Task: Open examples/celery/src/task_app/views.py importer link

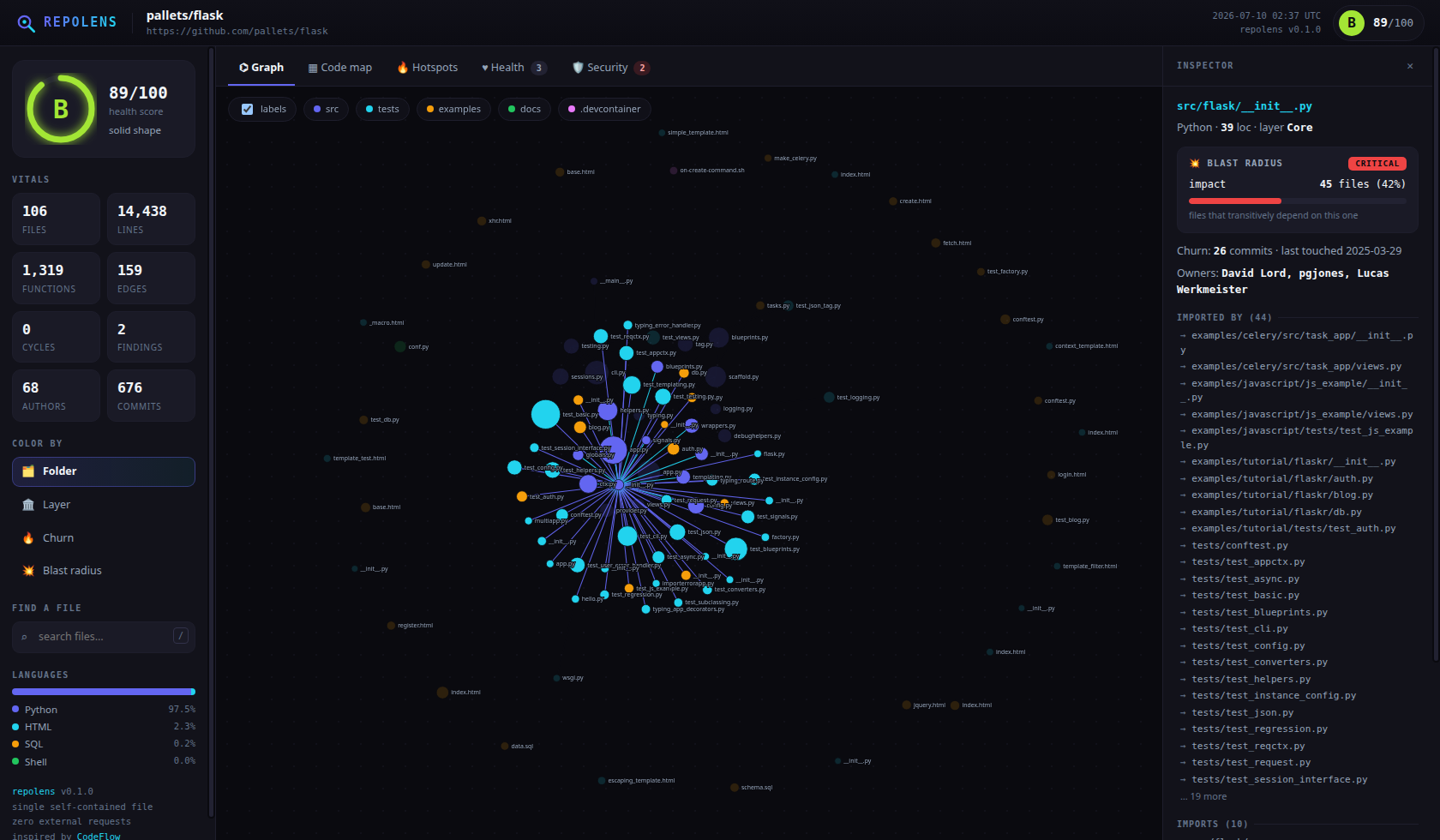Action: 1297,367
